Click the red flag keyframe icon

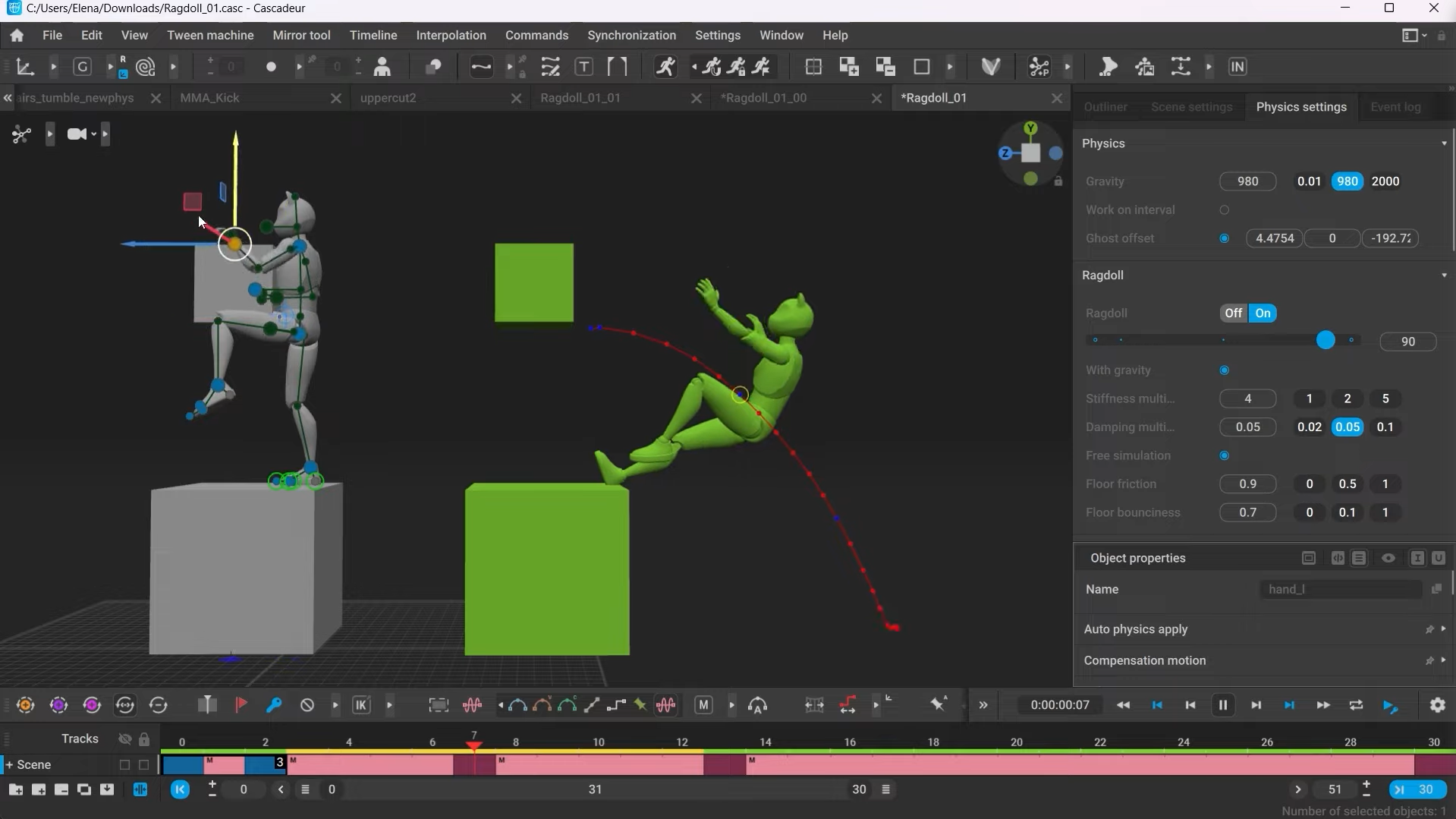241,705
